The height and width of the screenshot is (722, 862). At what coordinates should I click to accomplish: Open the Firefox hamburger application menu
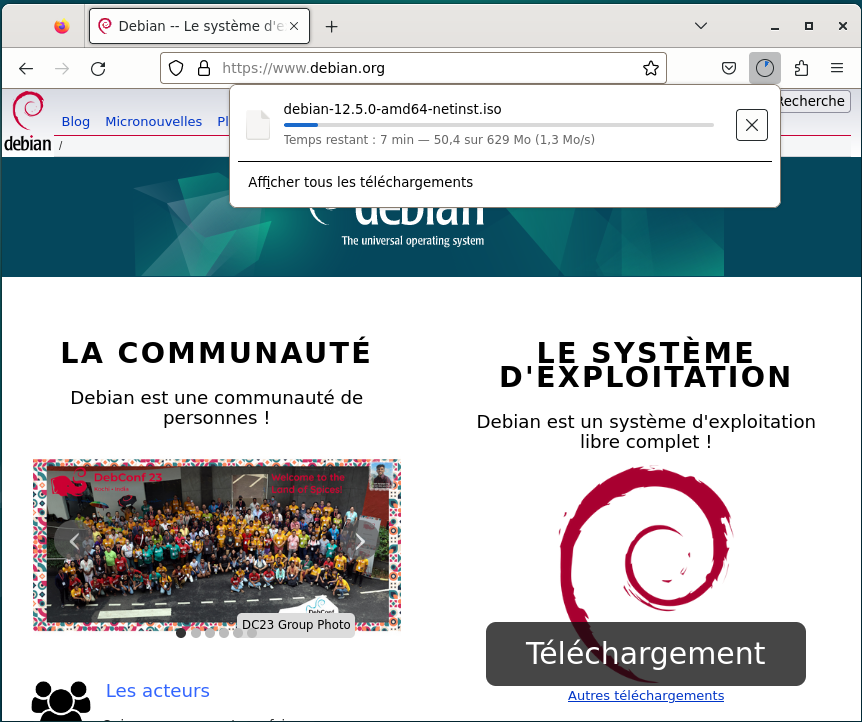coord(837,68)
